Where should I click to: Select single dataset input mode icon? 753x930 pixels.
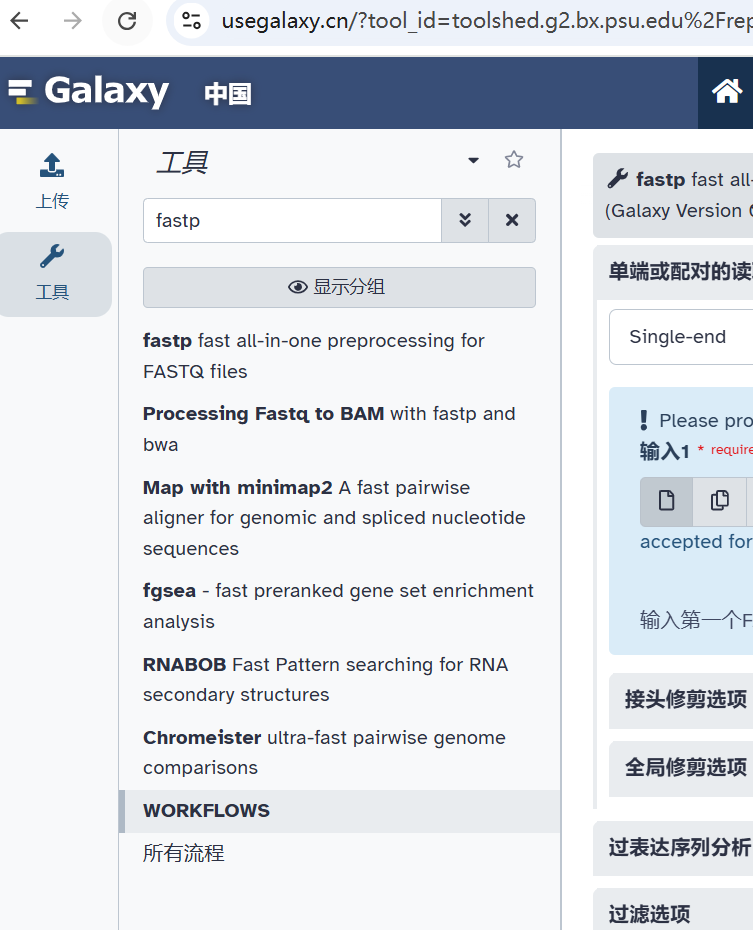(x=666, y=501)
